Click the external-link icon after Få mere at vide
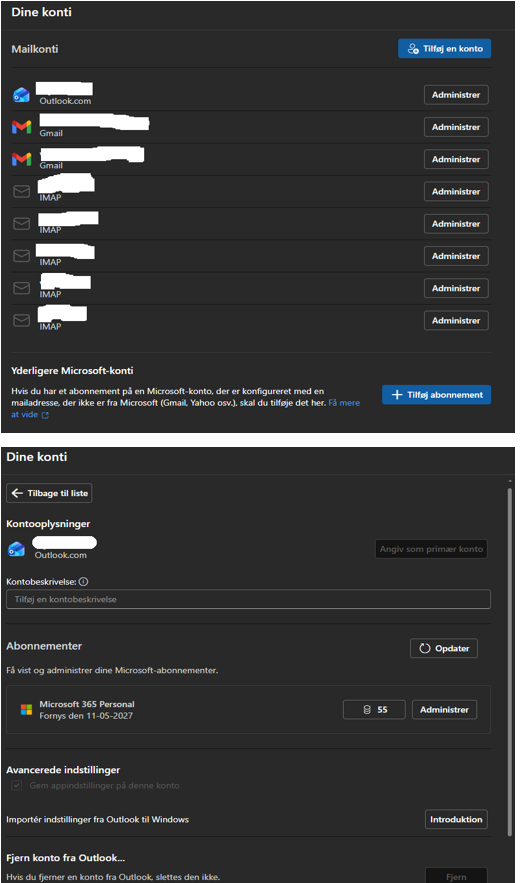 click(45, 416)
